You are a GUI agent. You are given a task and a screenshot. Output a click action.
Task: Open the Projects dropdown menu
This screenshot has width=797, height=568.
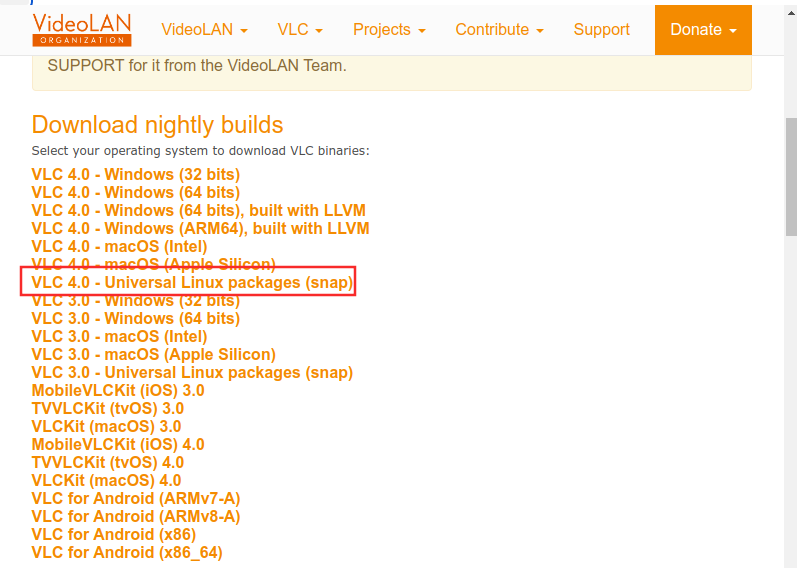389,30
